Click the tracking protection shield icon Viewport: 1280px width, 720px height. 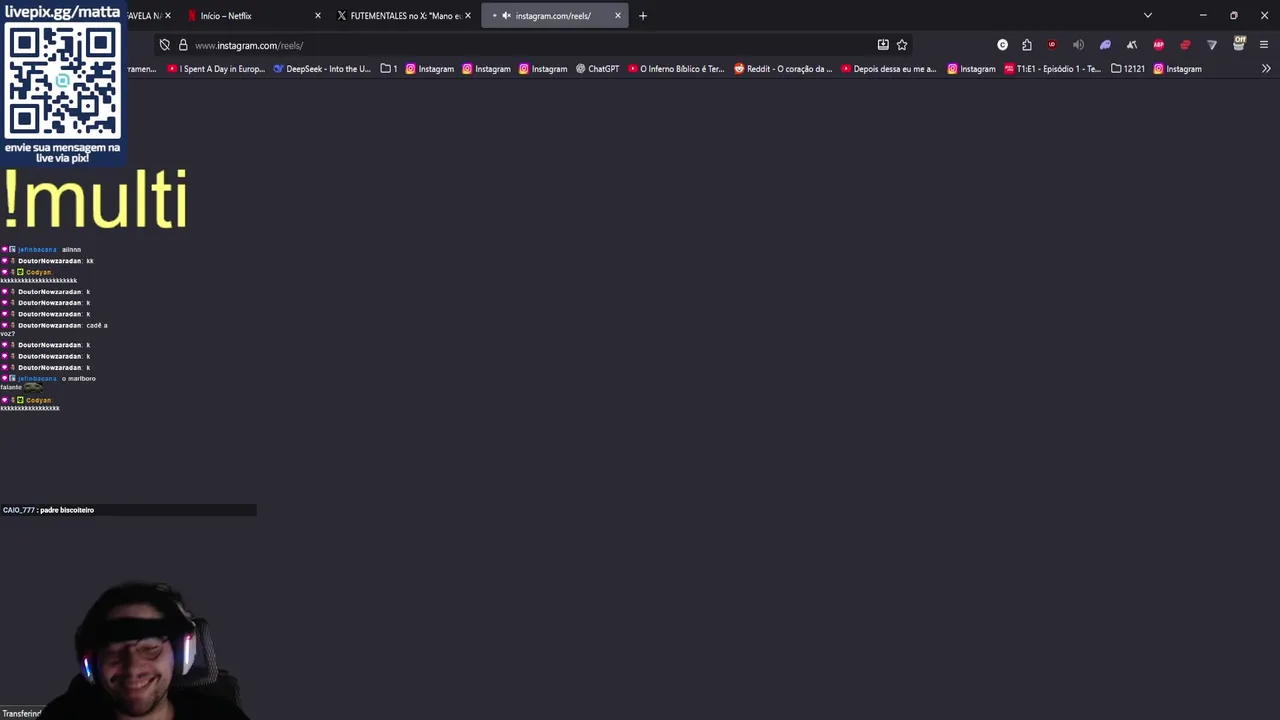[165, 45]
